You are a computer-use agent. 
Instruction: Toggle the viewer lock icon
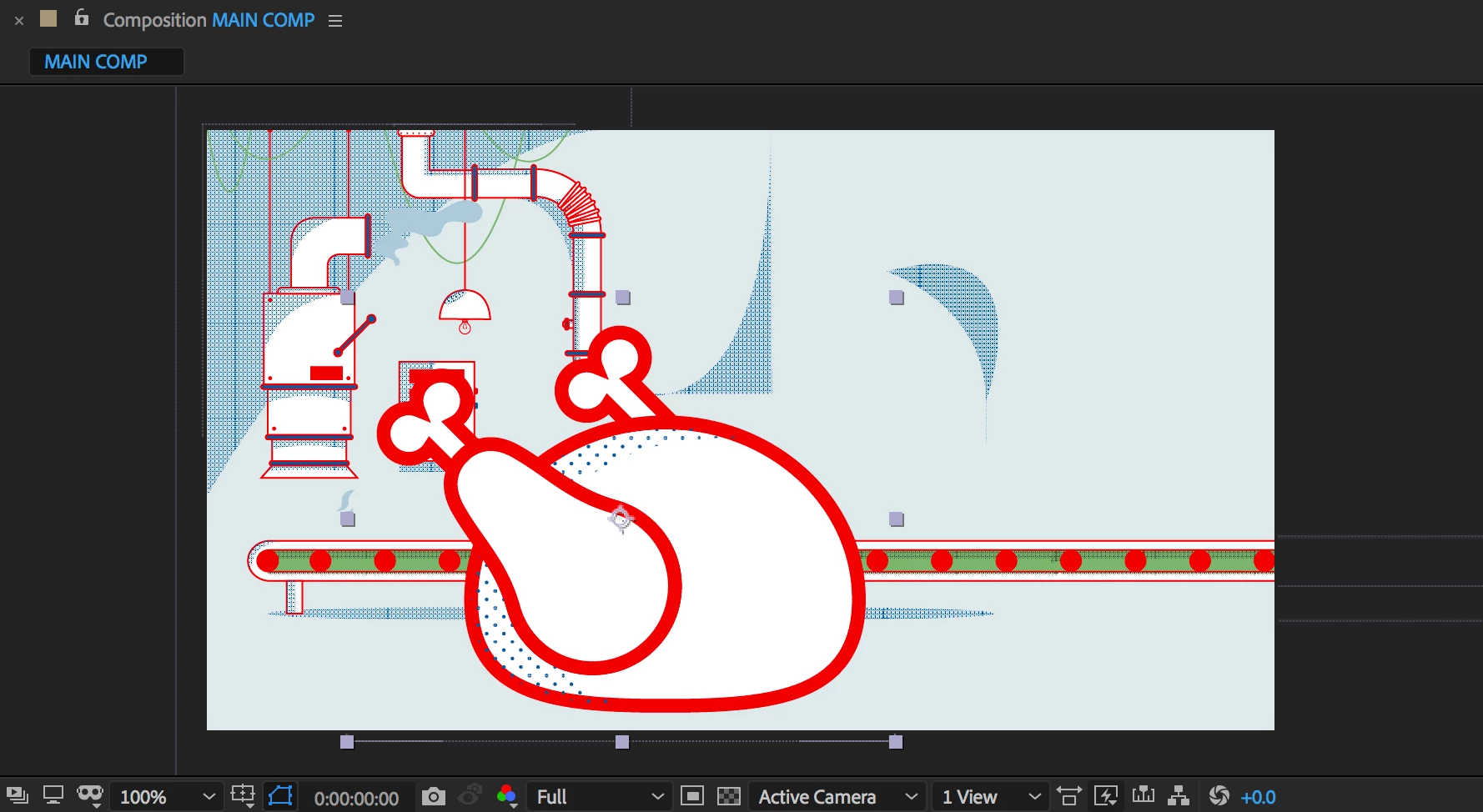click(81, 18)
